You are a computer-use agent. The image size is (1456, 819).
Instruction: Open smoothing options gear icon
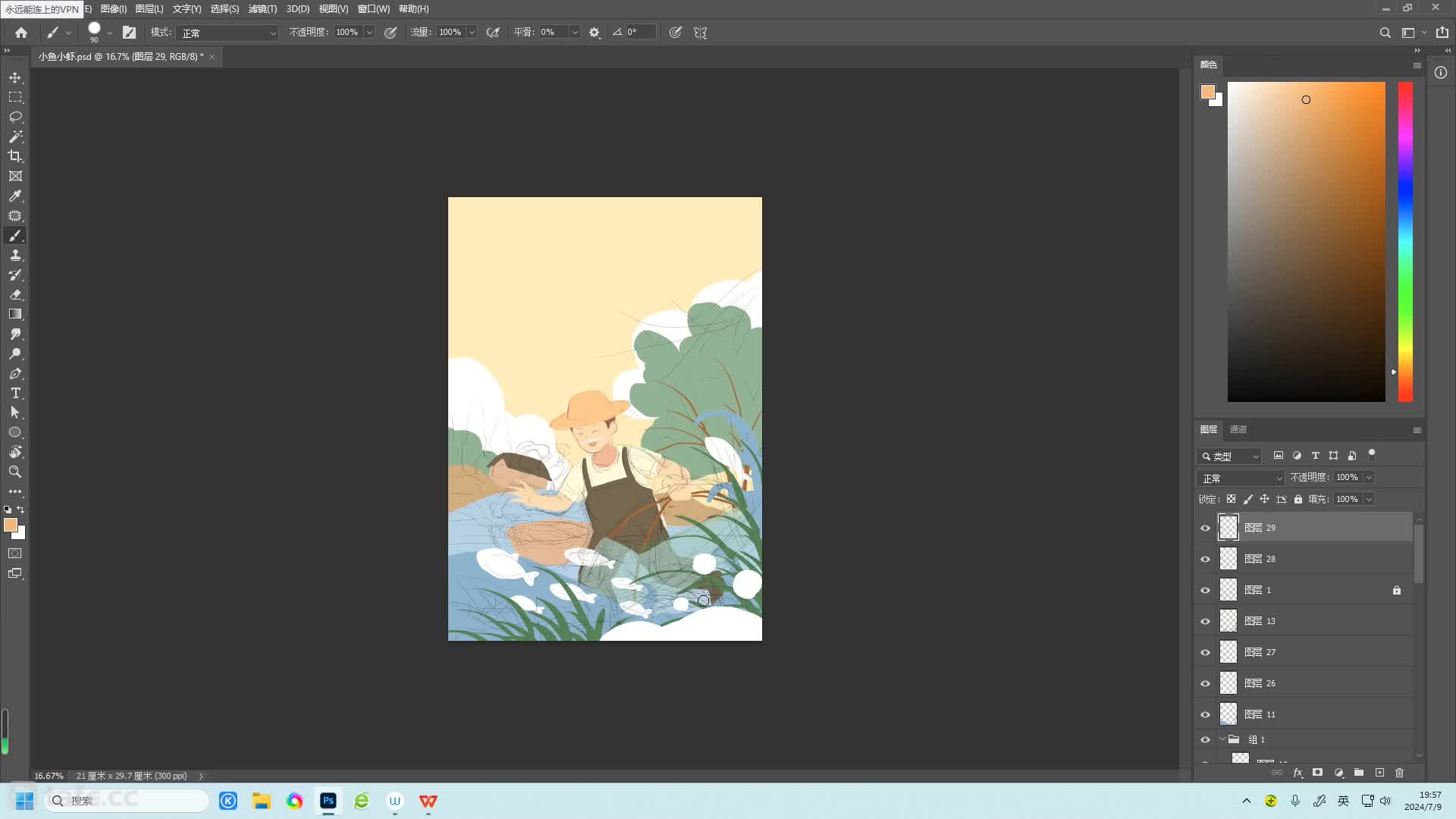(595, 33)
